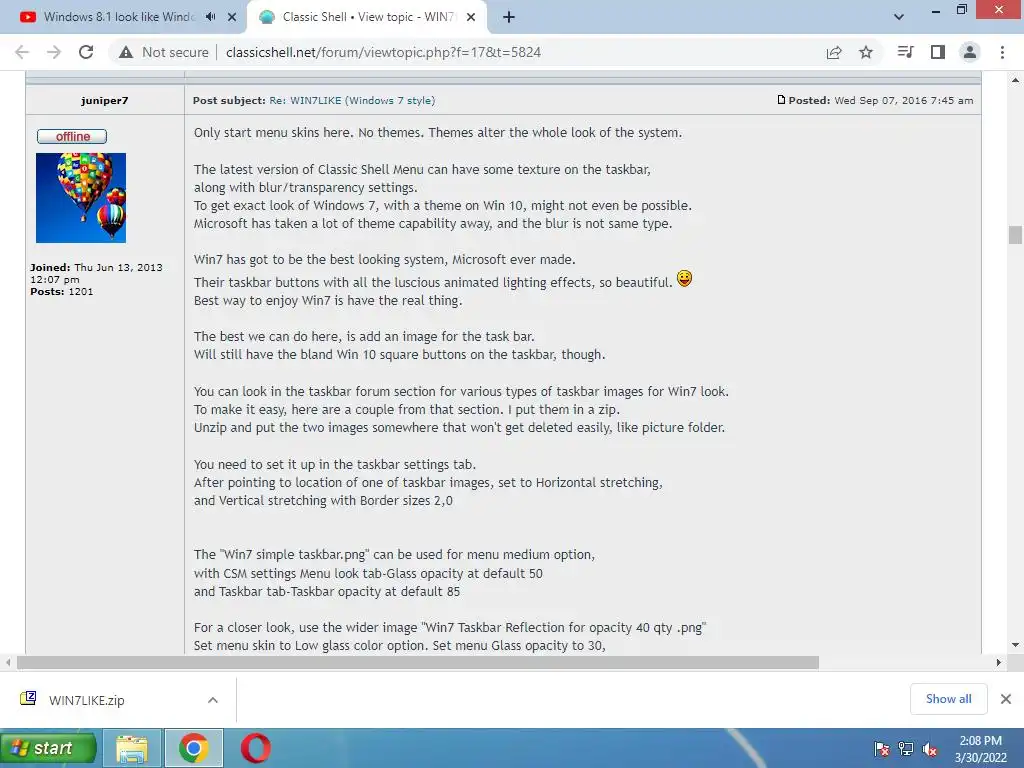Open the Chrome profile avatar
The image size is (1024, 768).
pos(970,52)
